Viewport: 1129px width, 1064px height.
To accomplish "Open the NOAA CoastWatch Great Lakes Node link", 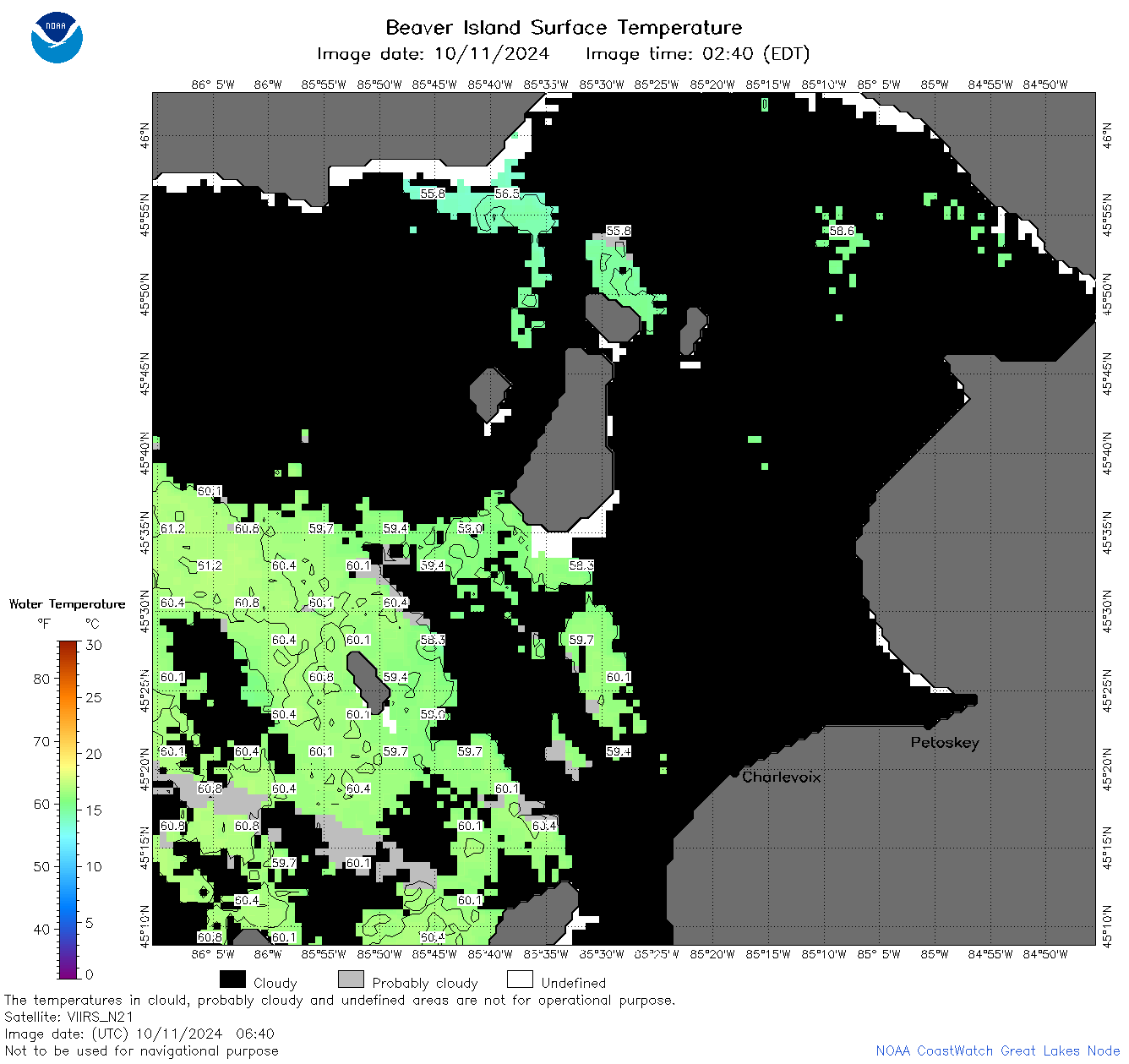I will pos(997,1050).
